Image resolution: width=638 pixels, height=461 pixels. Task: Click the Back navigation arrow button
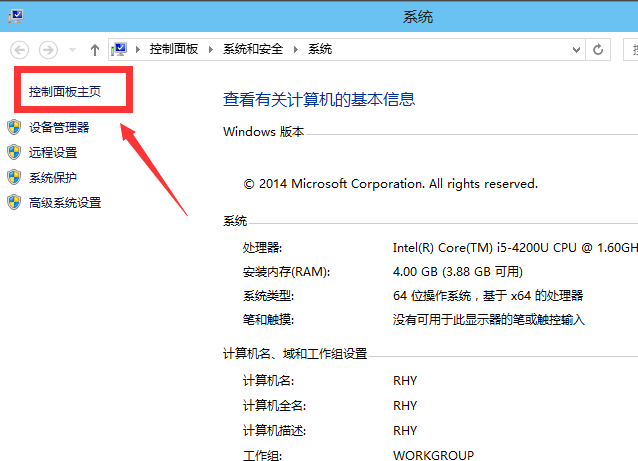(20, 49)
